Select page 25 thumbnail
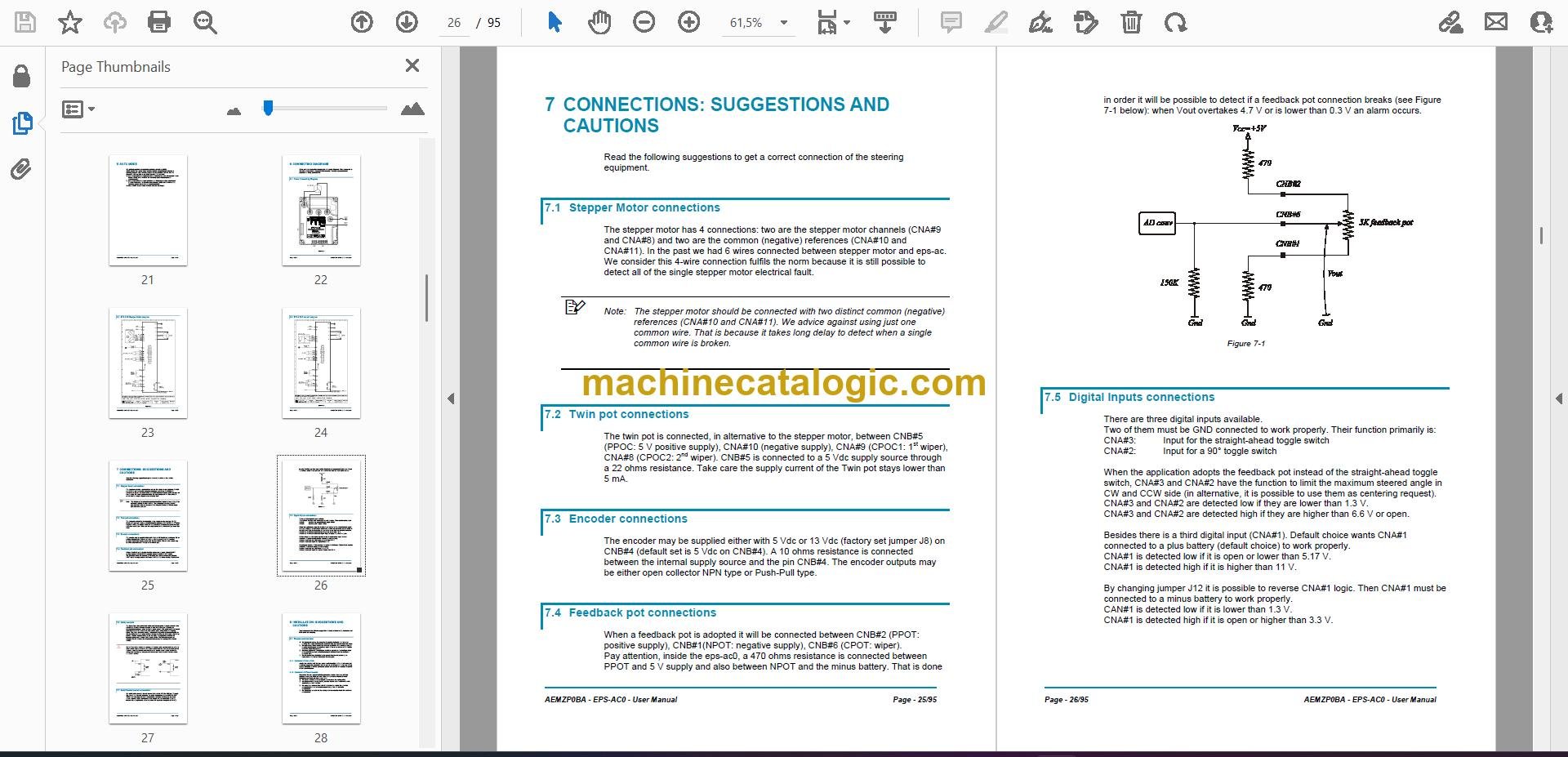1568x757 pixels. click(x=148, y=516)
